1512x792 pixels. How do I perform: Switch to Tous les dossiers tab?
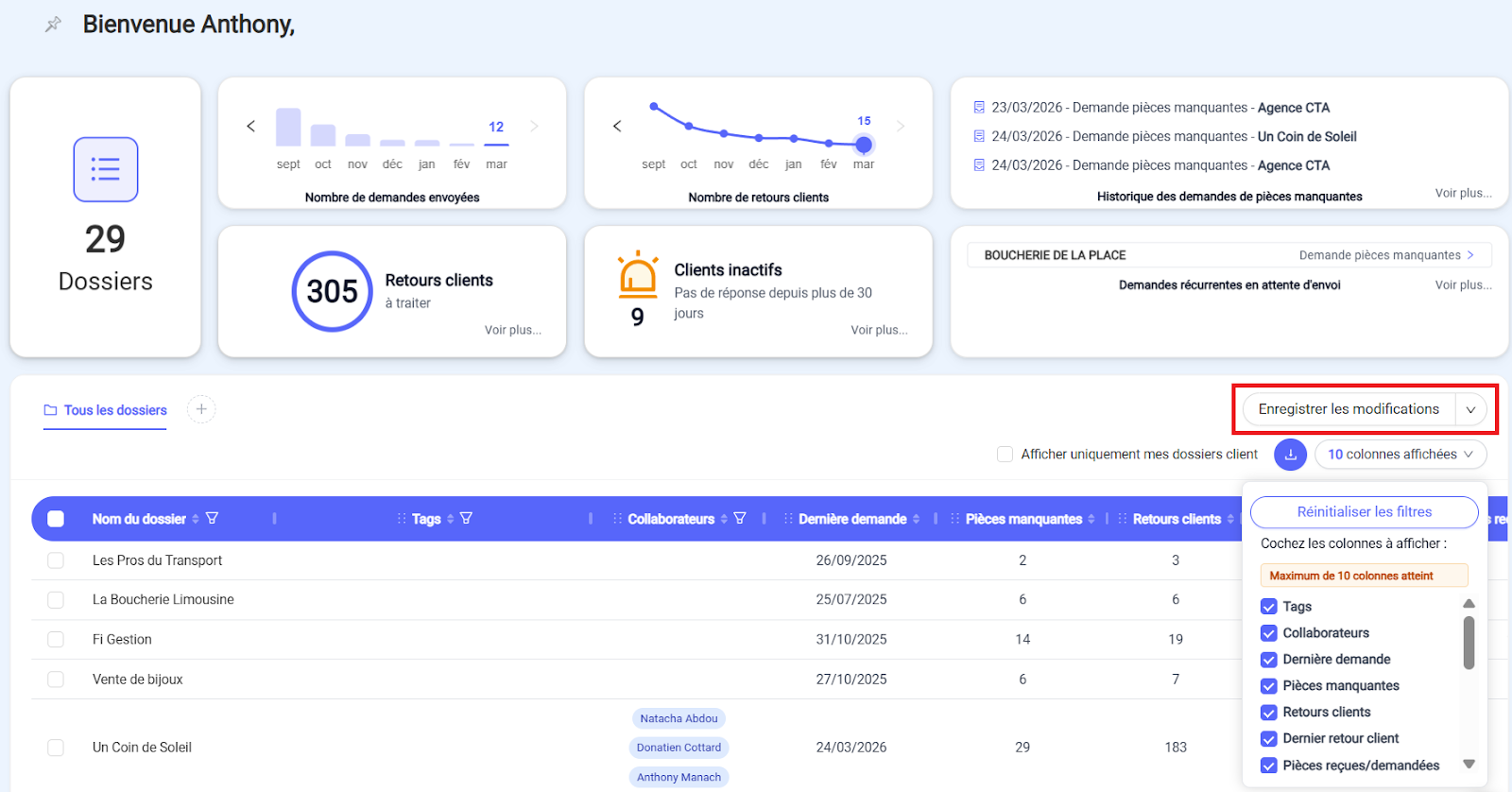pos(106,410)
